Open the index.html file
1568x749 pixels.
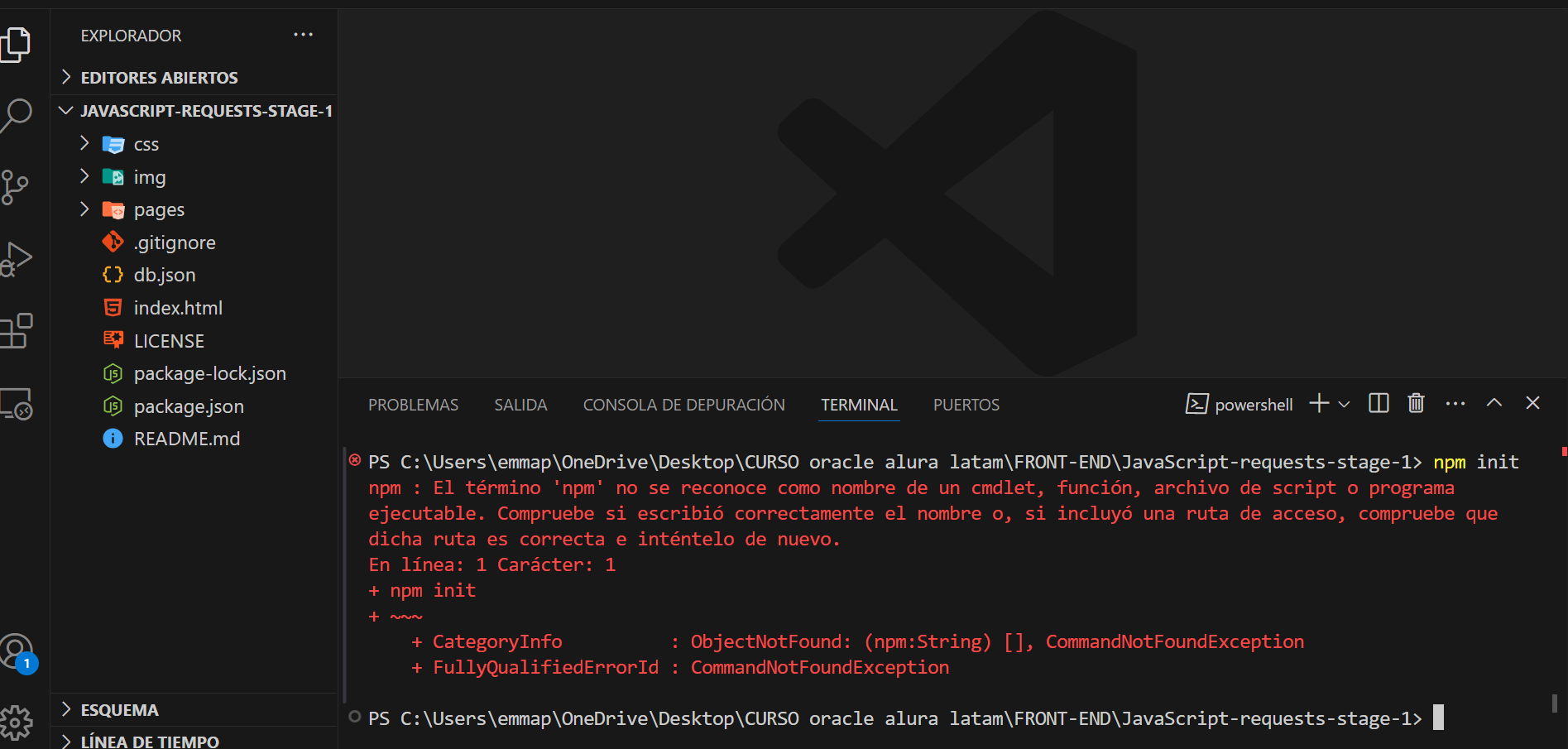194,308
